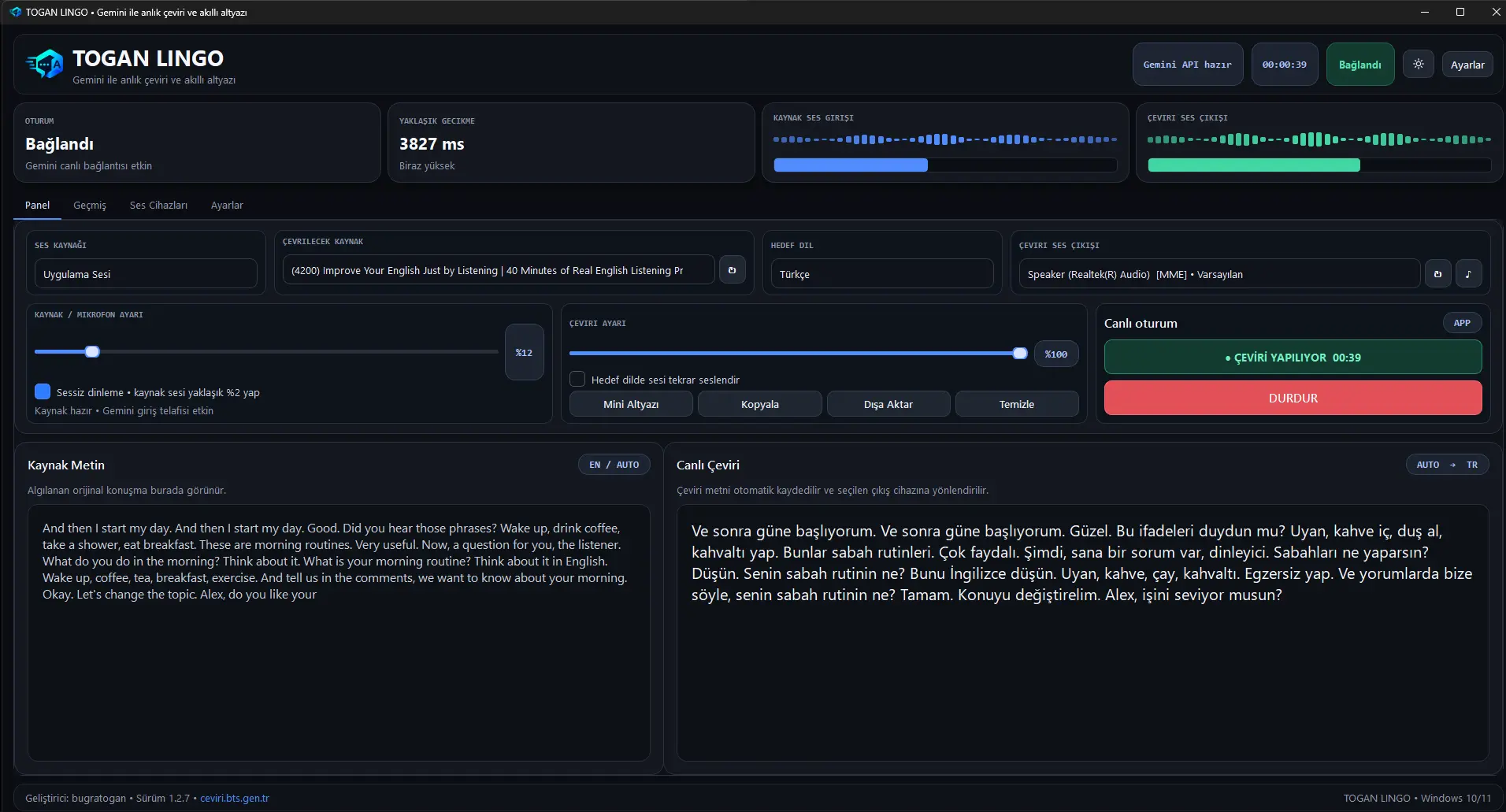Click the Bağlandı status button in header
This screenshot has height=812, width=1506.
(1360, 65)
